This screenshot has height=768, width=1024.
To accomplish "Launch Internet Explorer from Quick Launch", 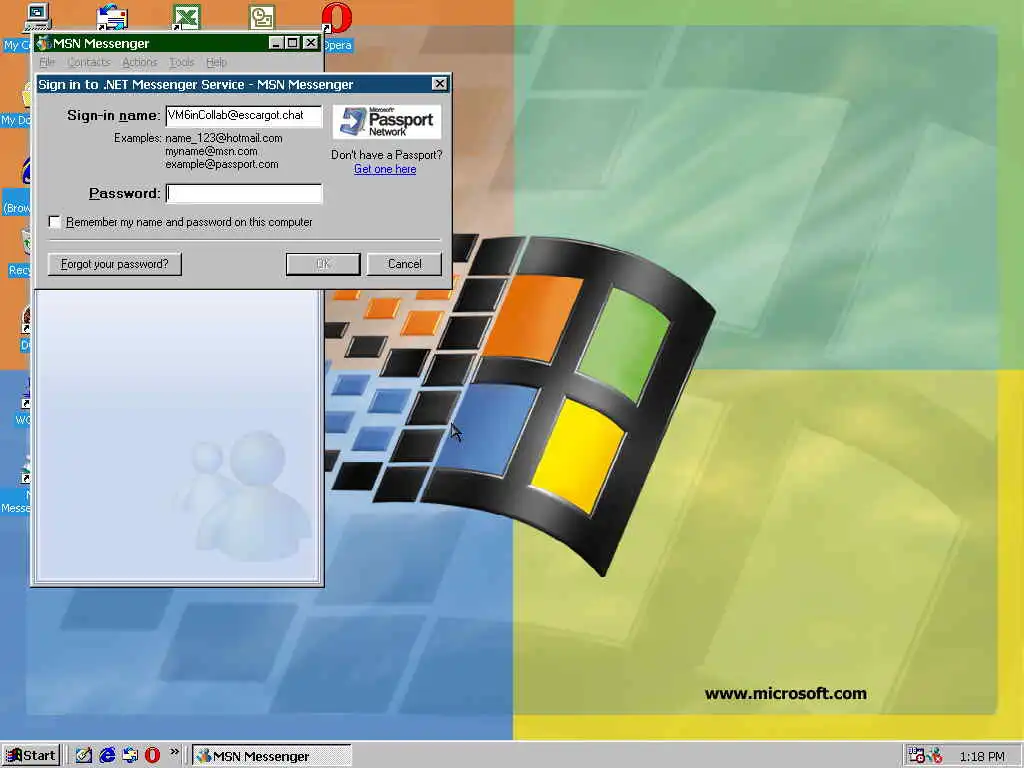I will click(107, 756).
